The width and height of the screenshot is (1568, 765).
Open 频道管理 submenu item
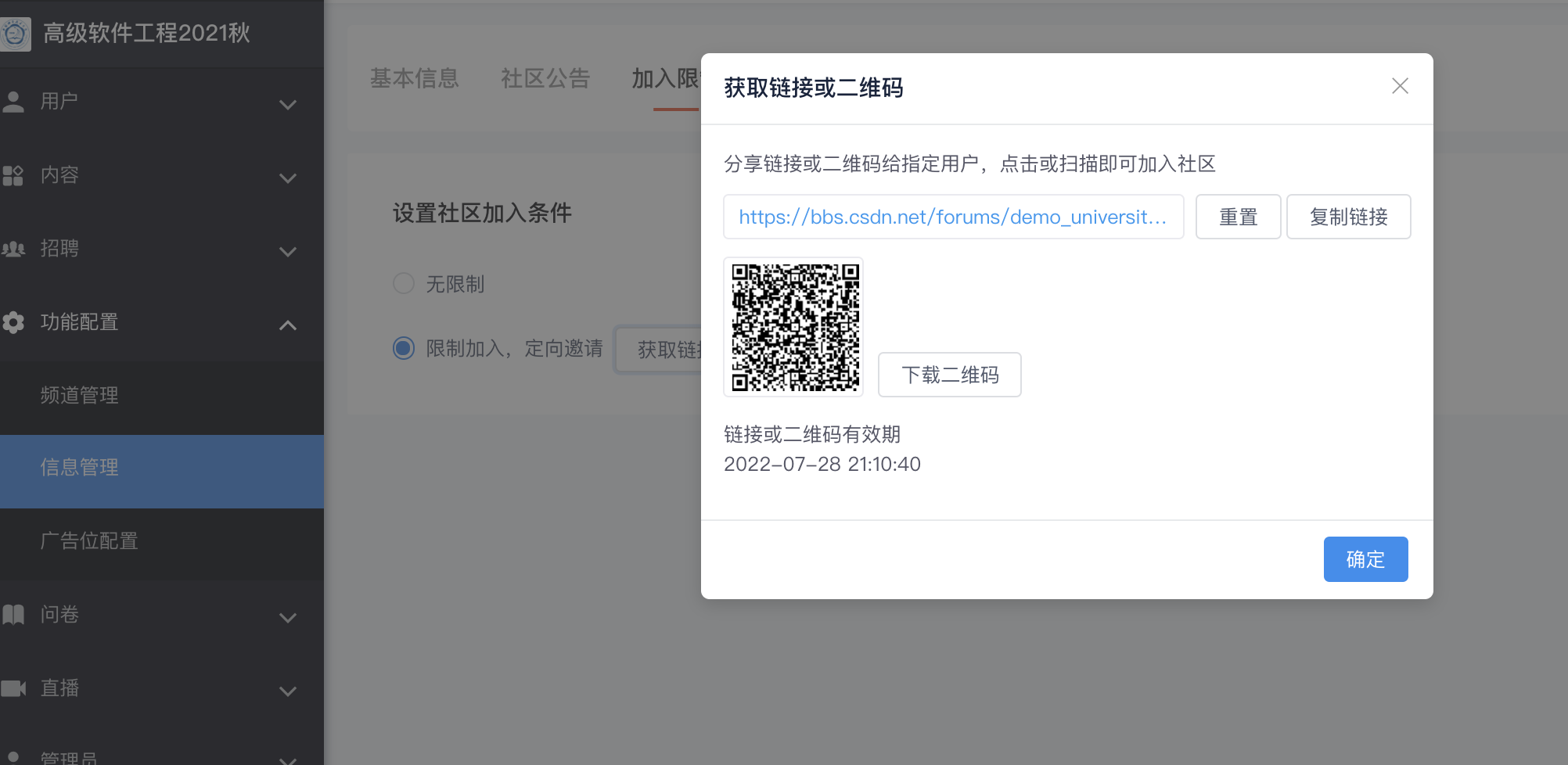[162, 395]
